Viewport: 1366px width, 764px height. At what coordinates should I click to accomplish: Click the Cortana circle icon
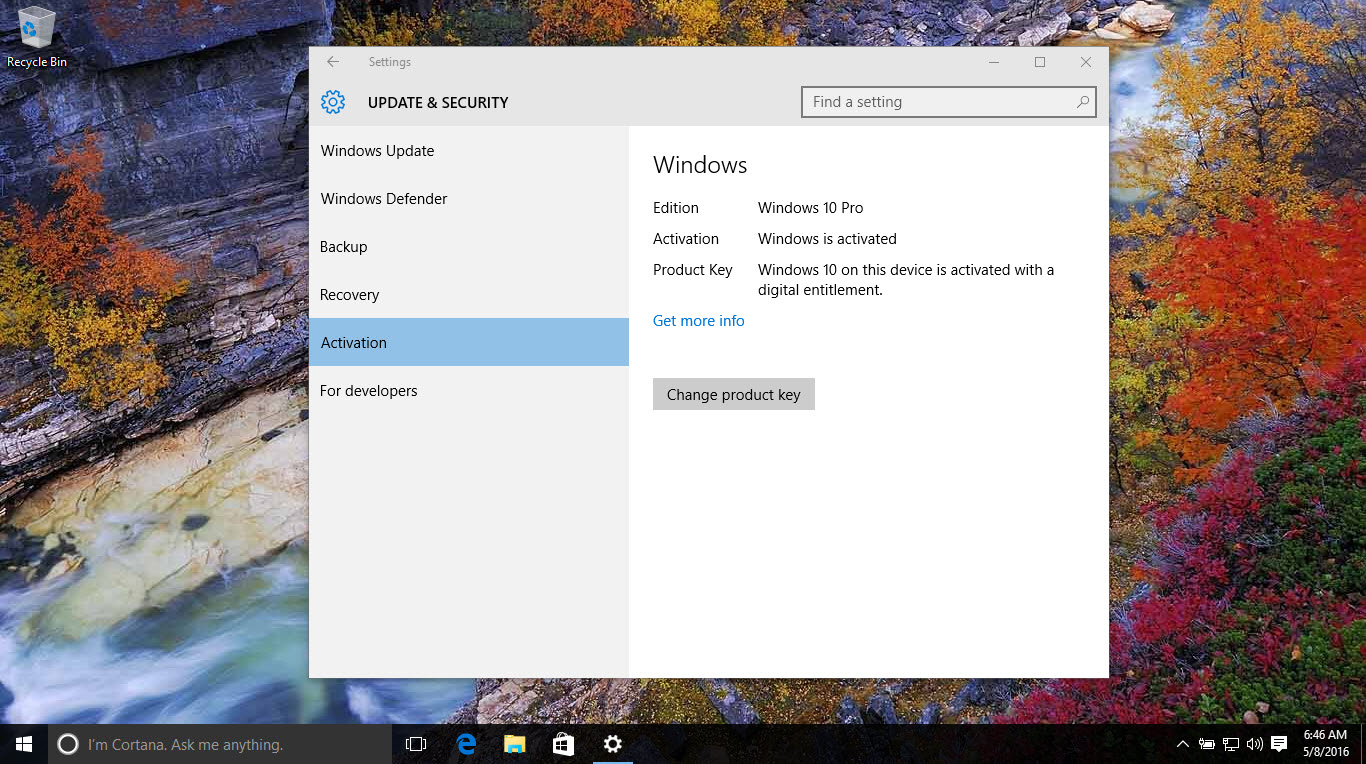[x=67, y=744]
